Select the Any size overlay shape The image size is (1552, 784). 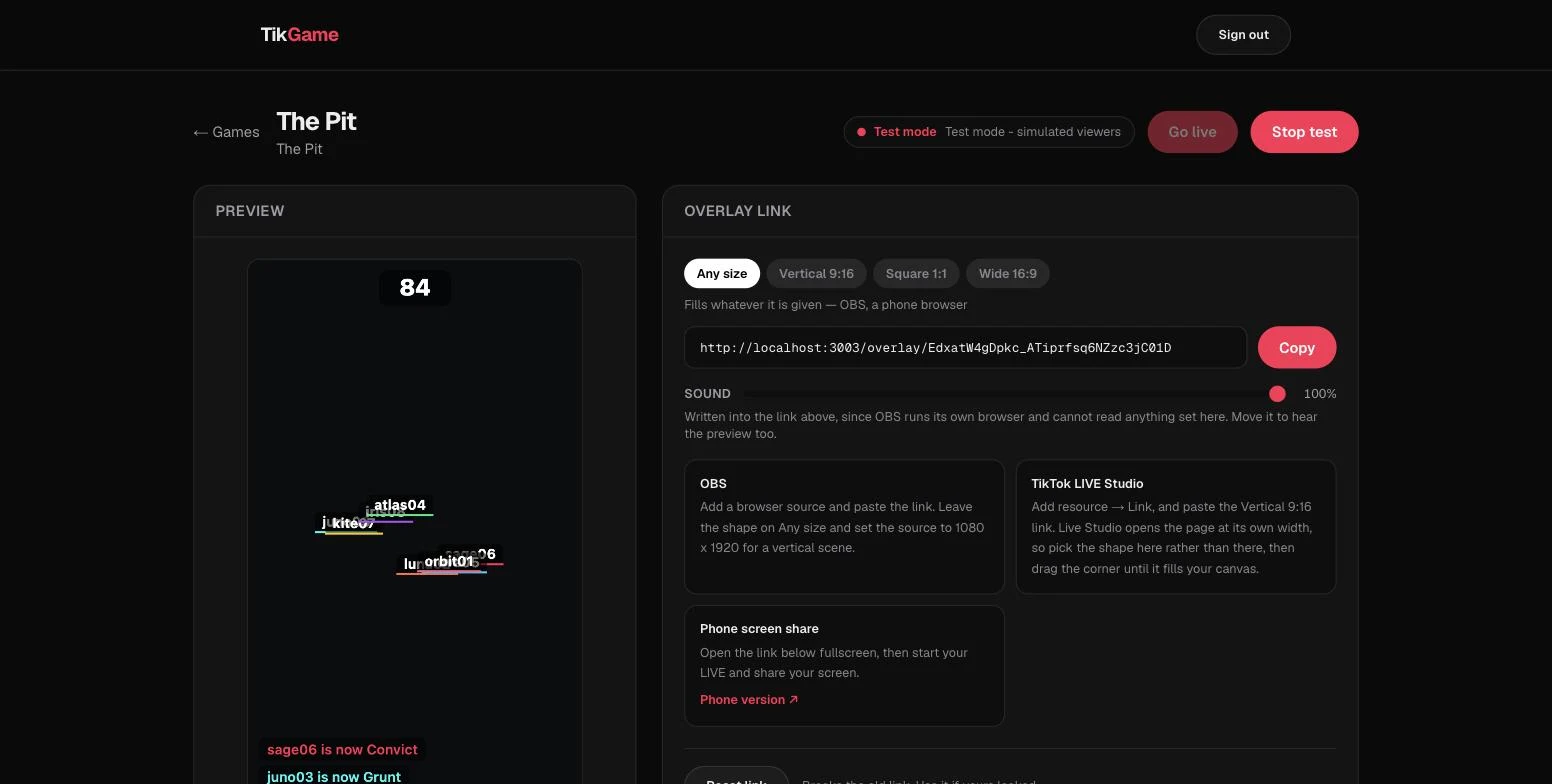[x=722, y=274]
